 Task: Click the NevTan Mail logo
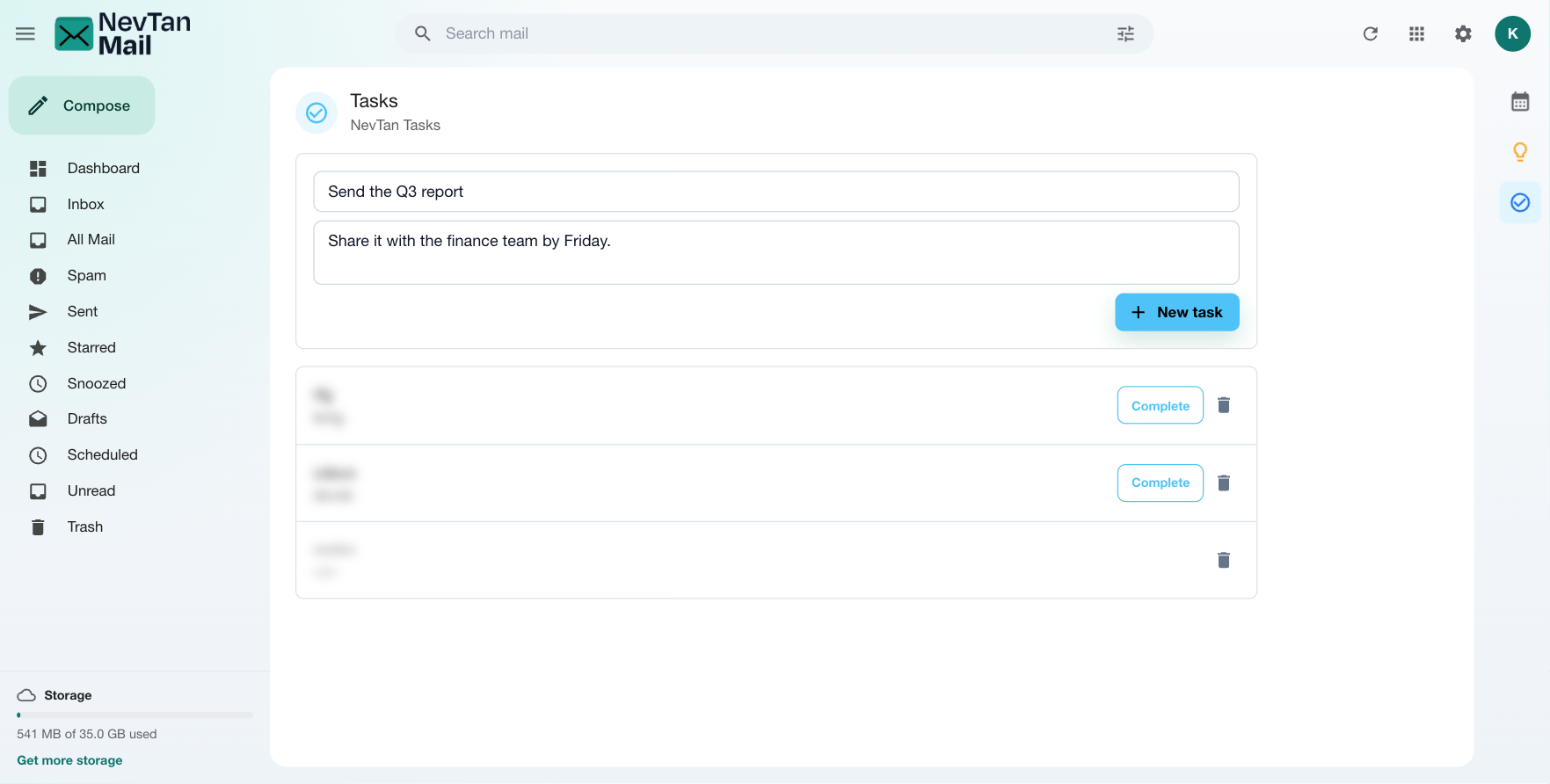pos(123,34)
